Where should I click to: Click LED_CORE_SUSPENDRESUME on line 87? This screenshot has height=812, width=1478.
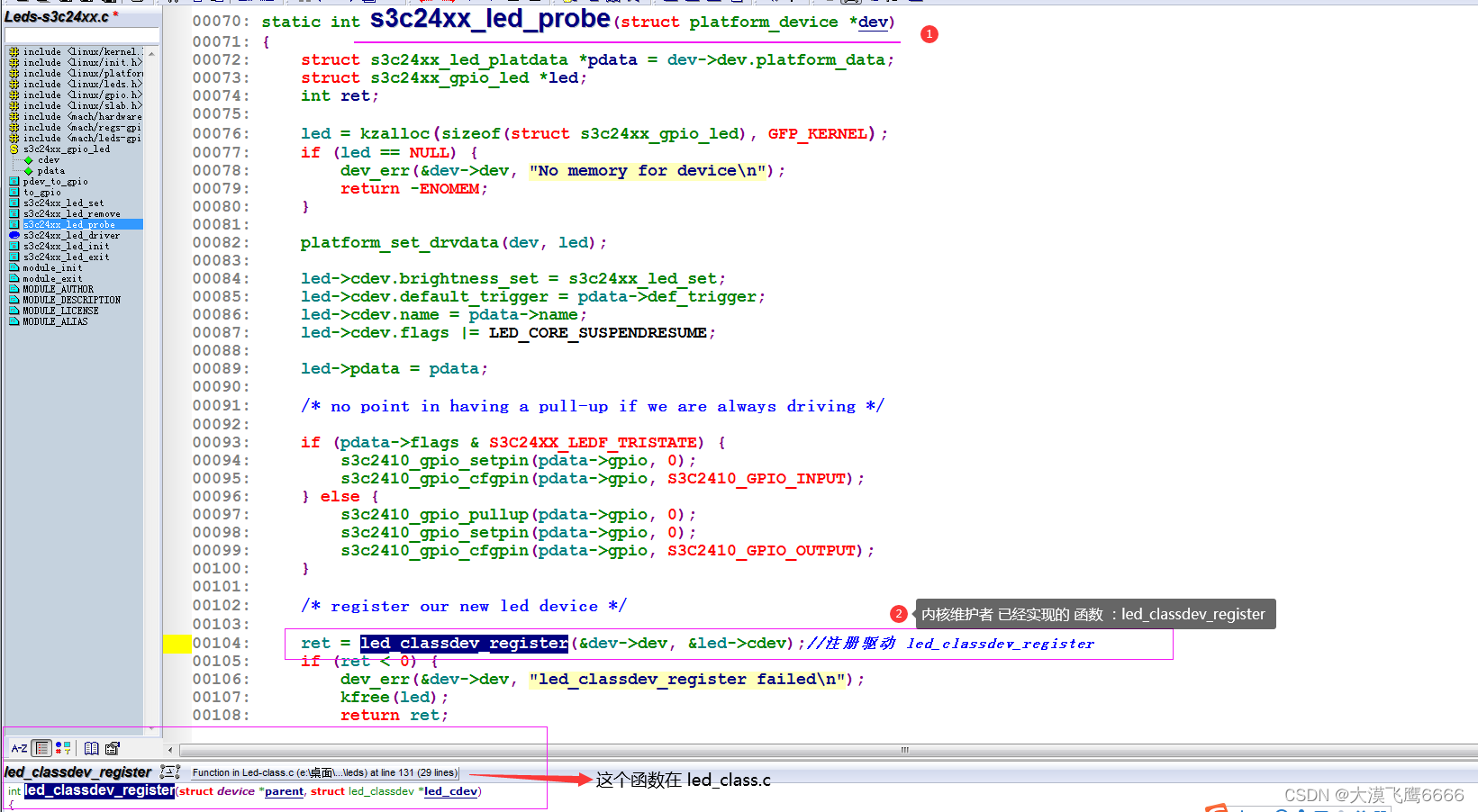(598, 332)
